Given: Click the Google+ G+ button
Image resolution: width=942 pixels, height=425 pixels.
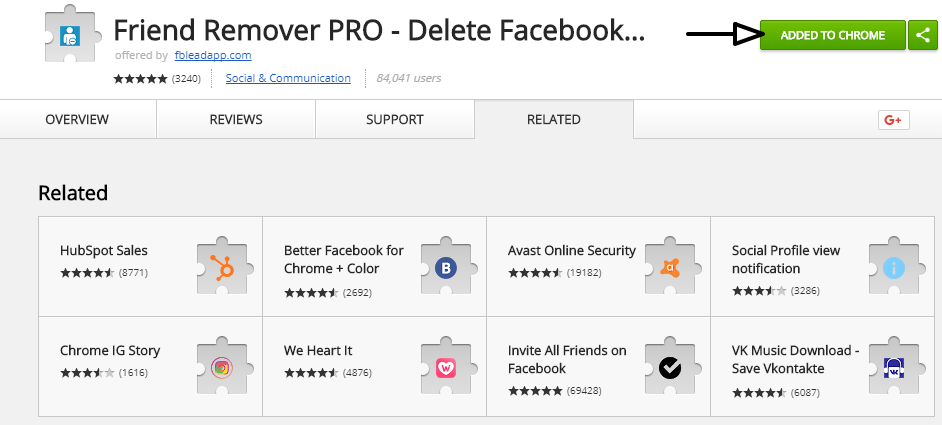Looking at the screenshot, I should [x=893, y=120].
